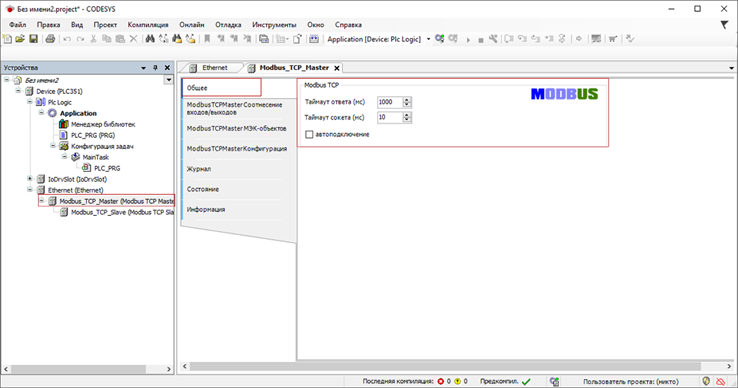Click the editor horizontal scrollbar
The width and height of the screenshot is (738, 388).
coord(445,366)
